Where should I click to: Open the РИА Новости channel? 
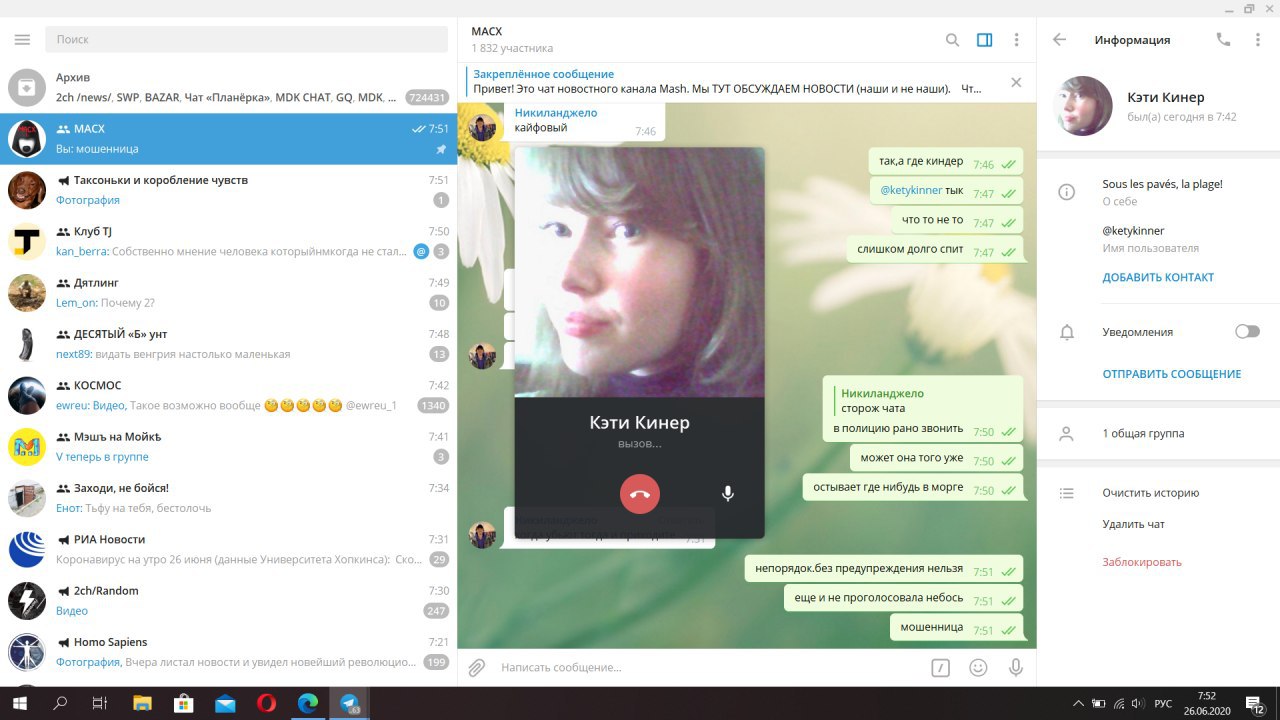click(228, 549)
